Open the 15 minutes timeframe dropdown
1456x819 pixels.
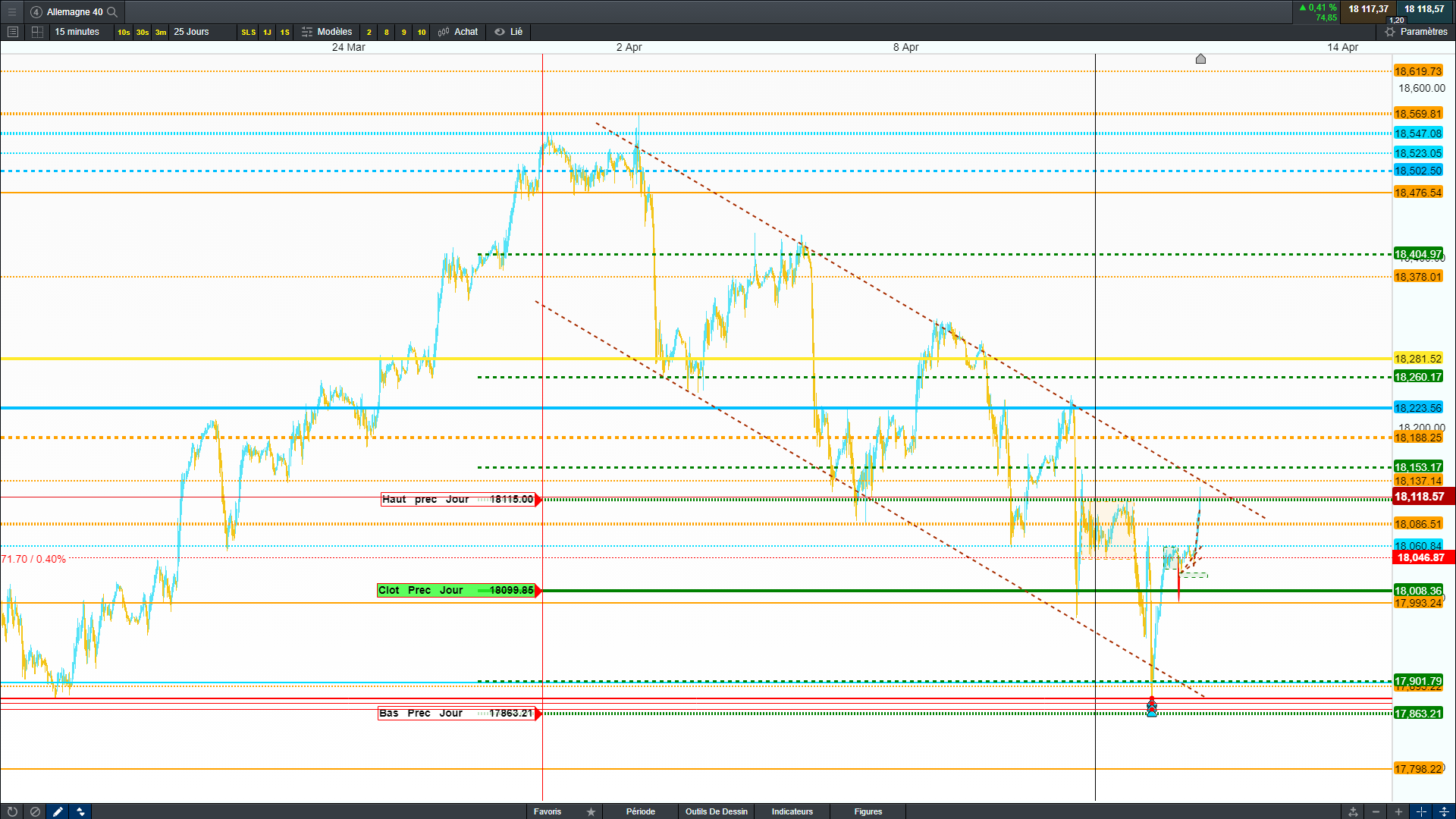(x=77, y=32)
